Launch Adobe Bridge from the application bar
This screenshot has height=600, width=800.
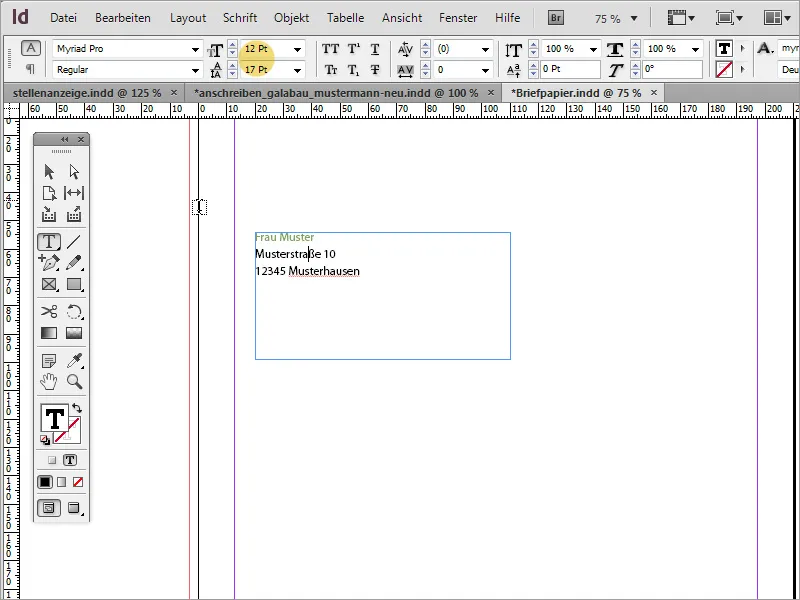pyautogui.click(x=555, y=17)
